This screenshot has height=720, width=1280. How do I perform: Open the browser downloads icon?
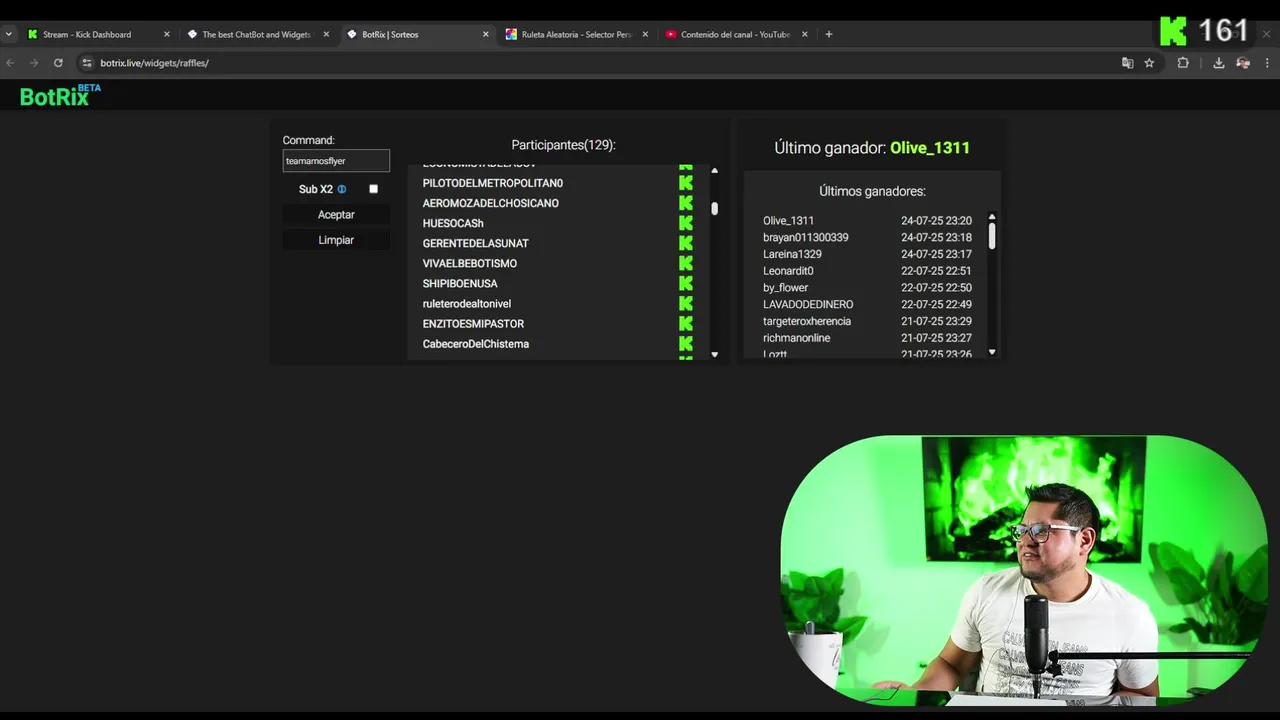click(1218, 63)
